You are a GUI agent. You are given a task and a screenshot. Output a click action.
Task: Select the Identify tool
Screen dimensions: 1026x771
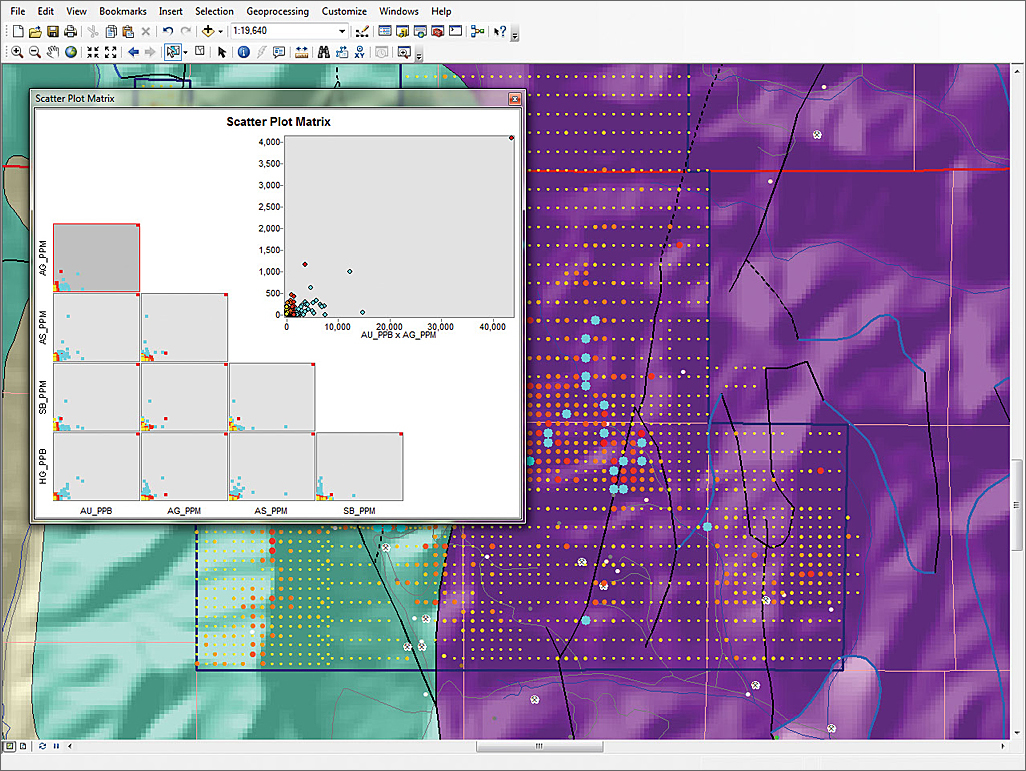(243, 52)
